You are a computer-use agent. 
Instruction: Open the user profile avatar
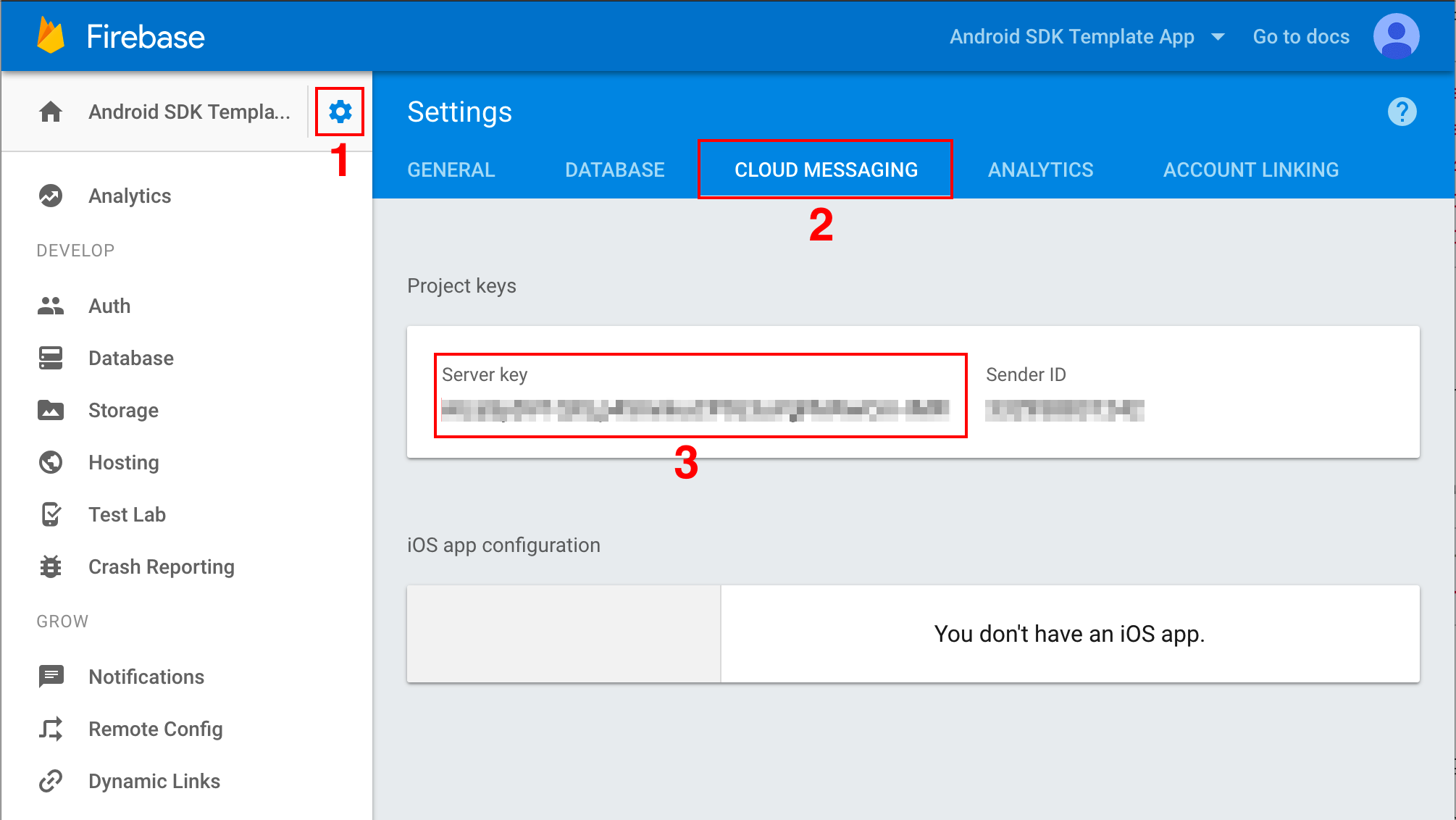tap(1396, 36)
